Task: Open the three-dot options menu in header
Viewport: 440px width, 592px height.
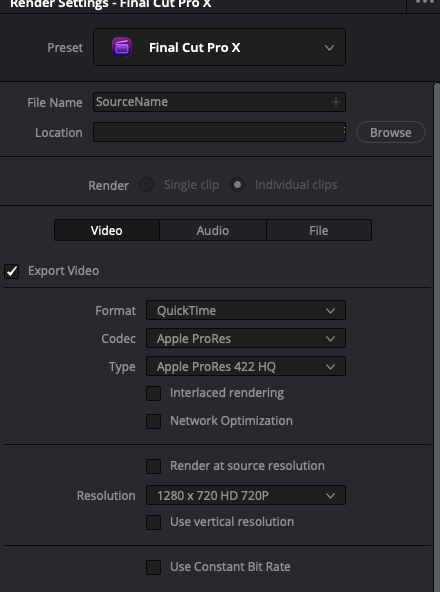Action: pos(425,3)
